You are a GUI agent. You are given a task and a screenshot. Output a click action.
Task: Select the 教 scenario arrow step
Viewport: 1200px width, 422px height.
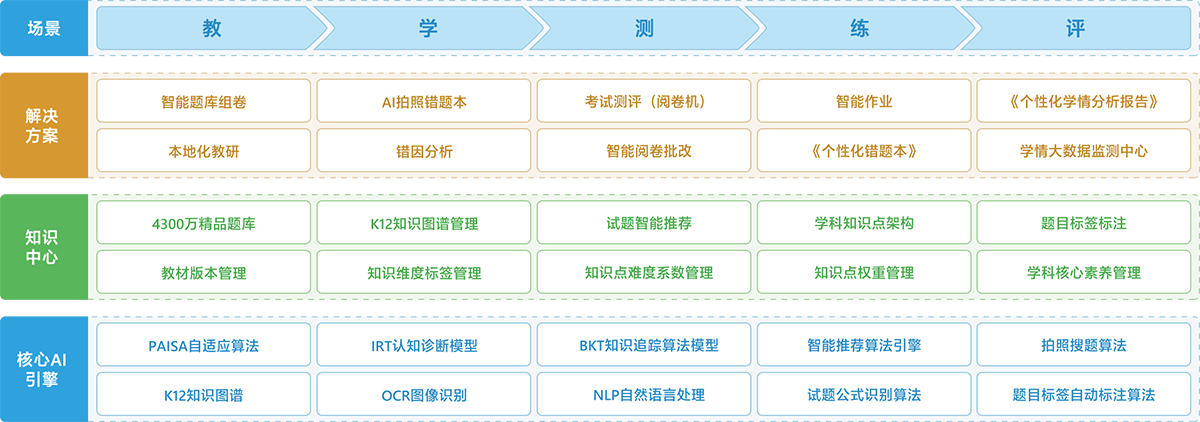click(211, 29)
